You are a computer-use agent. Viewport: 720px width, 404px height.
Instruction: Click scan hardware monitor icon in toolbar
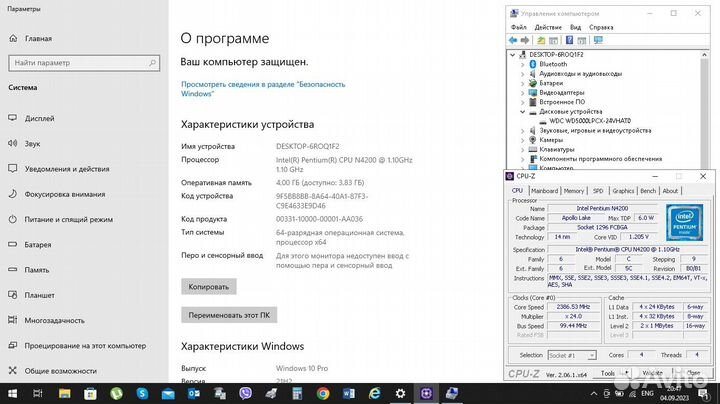(x=598, y=40)
